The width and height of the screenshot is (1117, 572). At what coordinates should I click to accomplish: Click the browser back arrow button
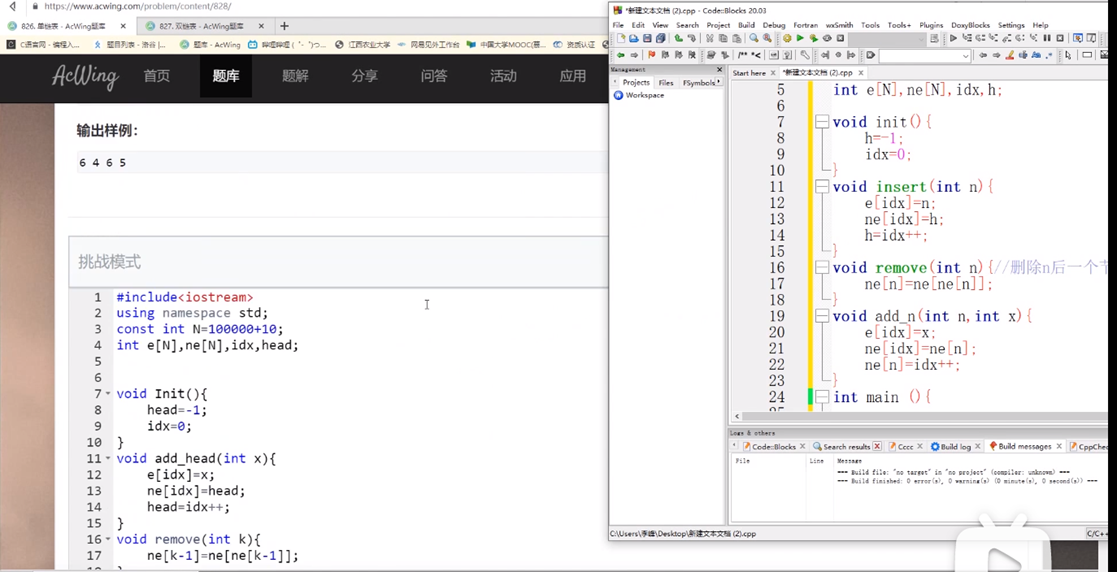[x=12, y=6]
